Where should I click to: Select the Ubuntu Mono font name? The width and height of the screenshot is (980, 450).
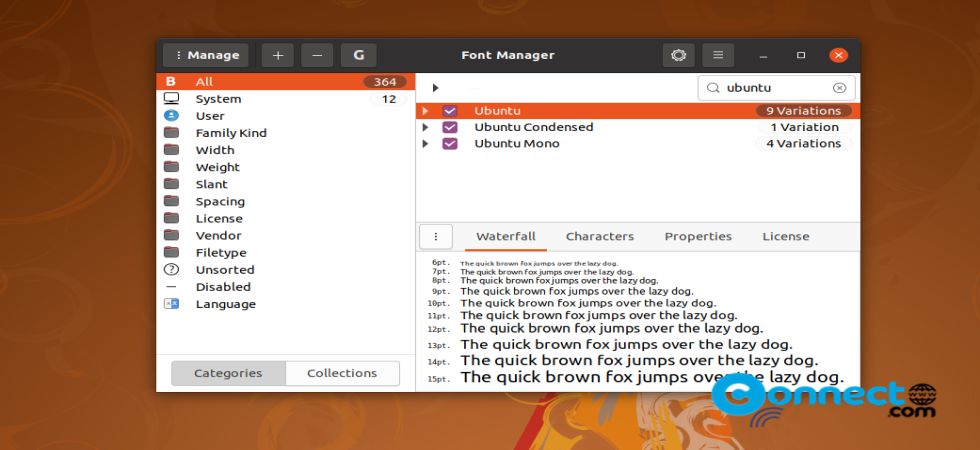[517, 143]
